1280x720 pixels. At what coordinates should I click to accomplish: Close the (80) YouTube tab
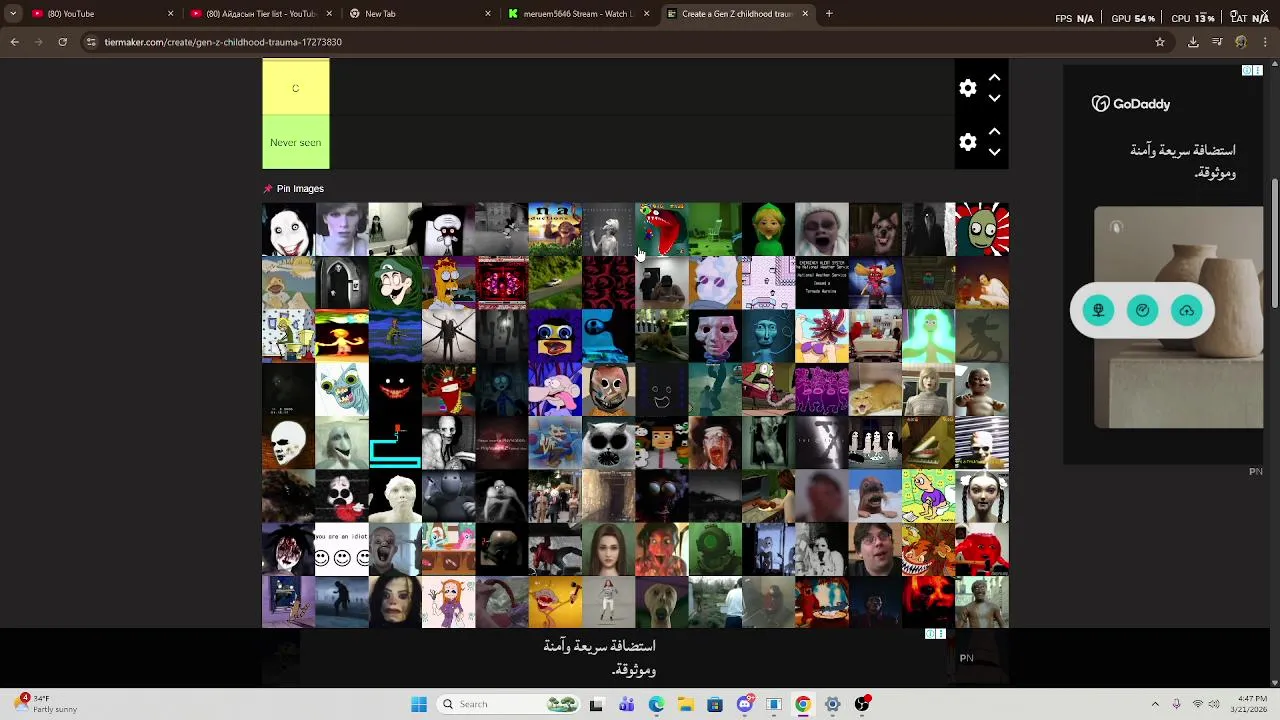170,14
